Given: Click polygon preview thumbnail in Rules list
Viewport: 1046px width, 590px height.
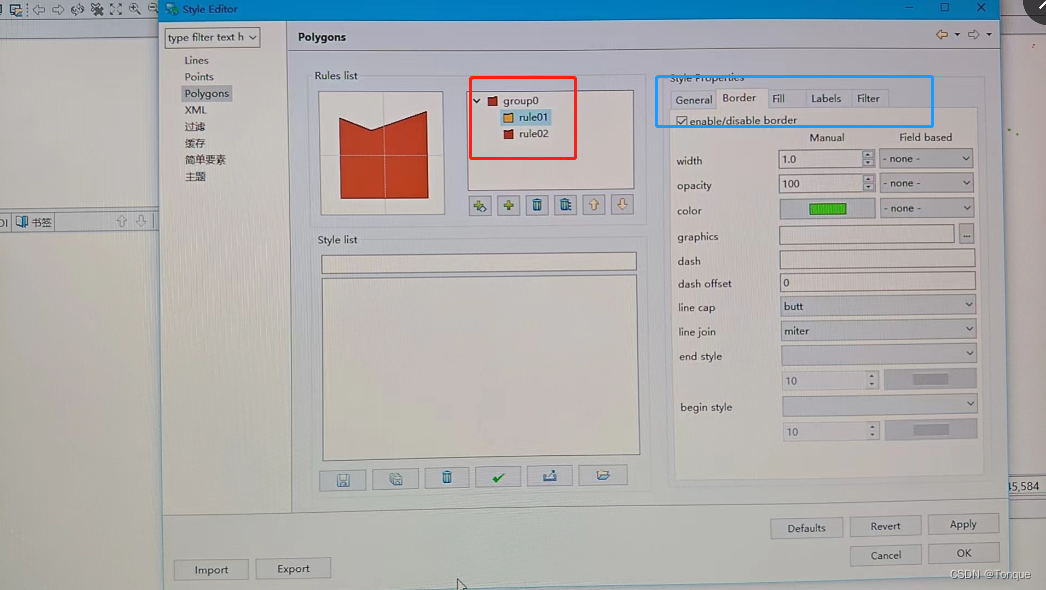Looking at the screenshot, I should pos(382,154).
